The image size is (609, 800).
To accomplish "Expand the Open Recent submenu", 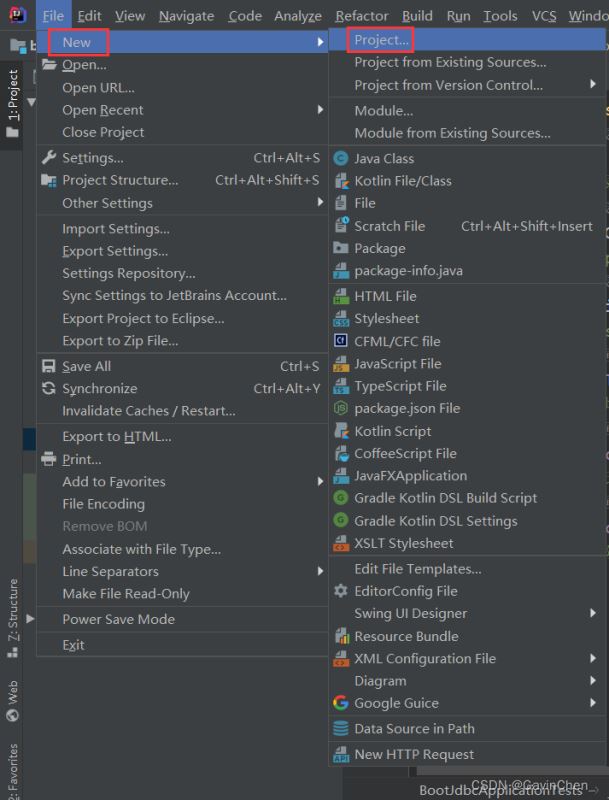I will (102, 110).
